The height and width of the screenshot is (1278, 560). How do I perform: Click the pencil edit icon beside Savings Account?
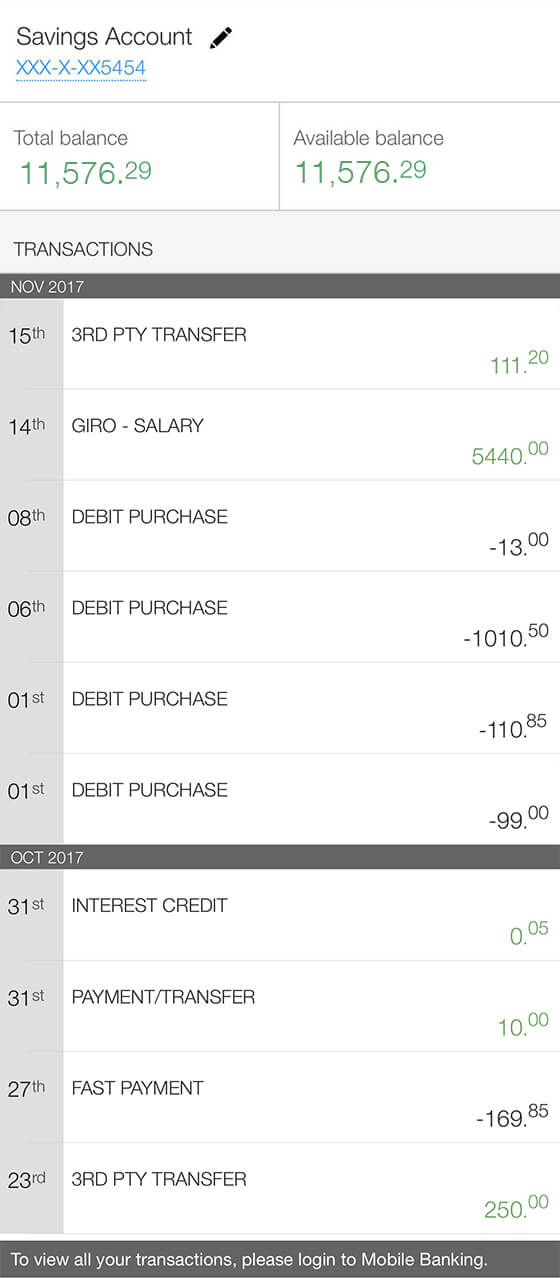[220, 38]
